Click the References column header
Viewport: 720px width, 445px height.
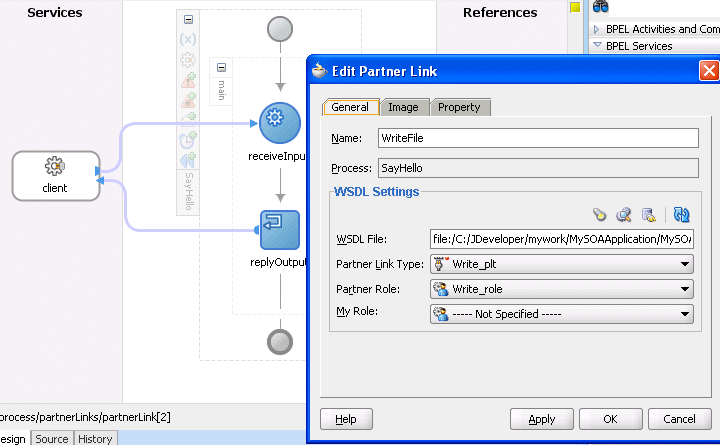coord(500,12)
